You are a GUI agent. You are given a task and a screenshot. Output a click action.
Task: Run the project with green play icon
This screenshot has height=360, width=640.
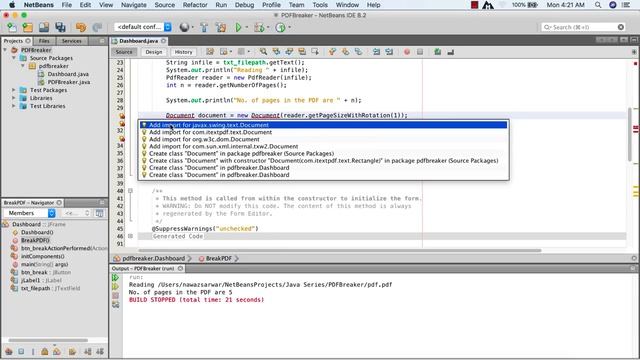point(238,27)
